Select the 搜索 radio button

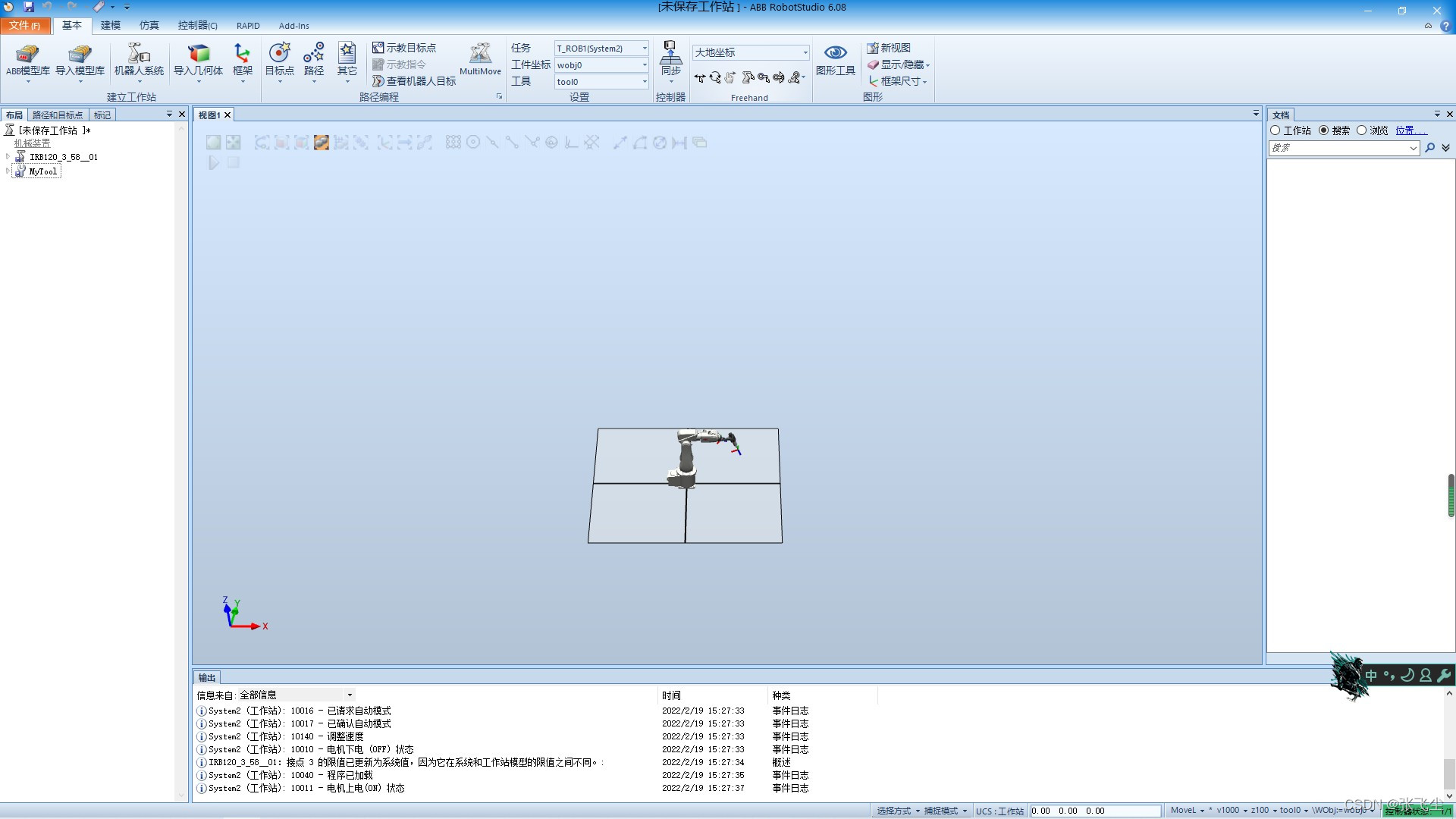[x=1324, y=130]
